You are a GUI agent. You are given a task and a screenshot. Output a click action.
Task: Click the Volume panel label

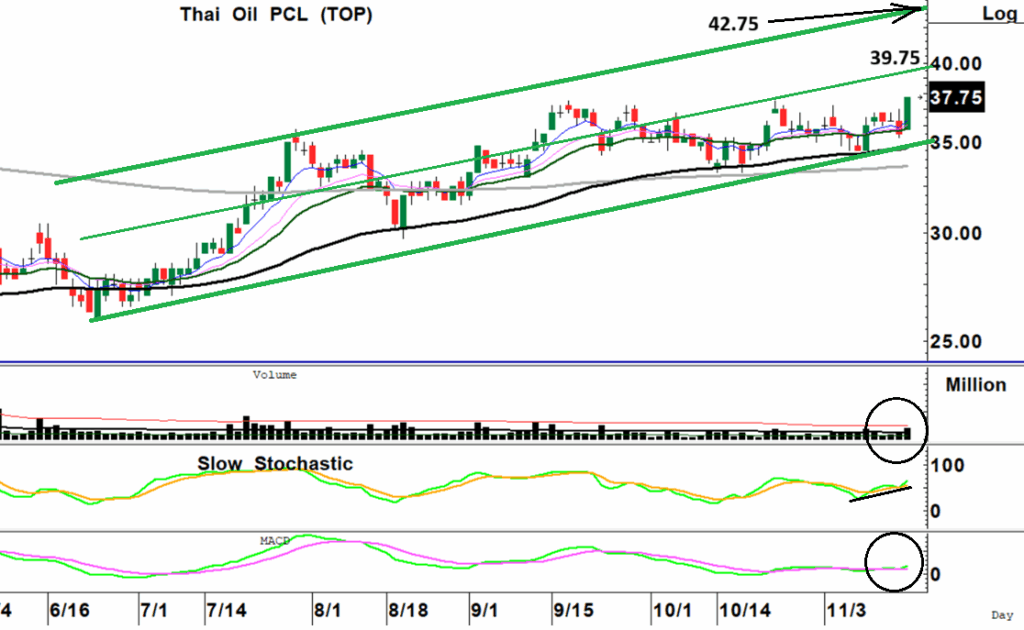[274, 376]
